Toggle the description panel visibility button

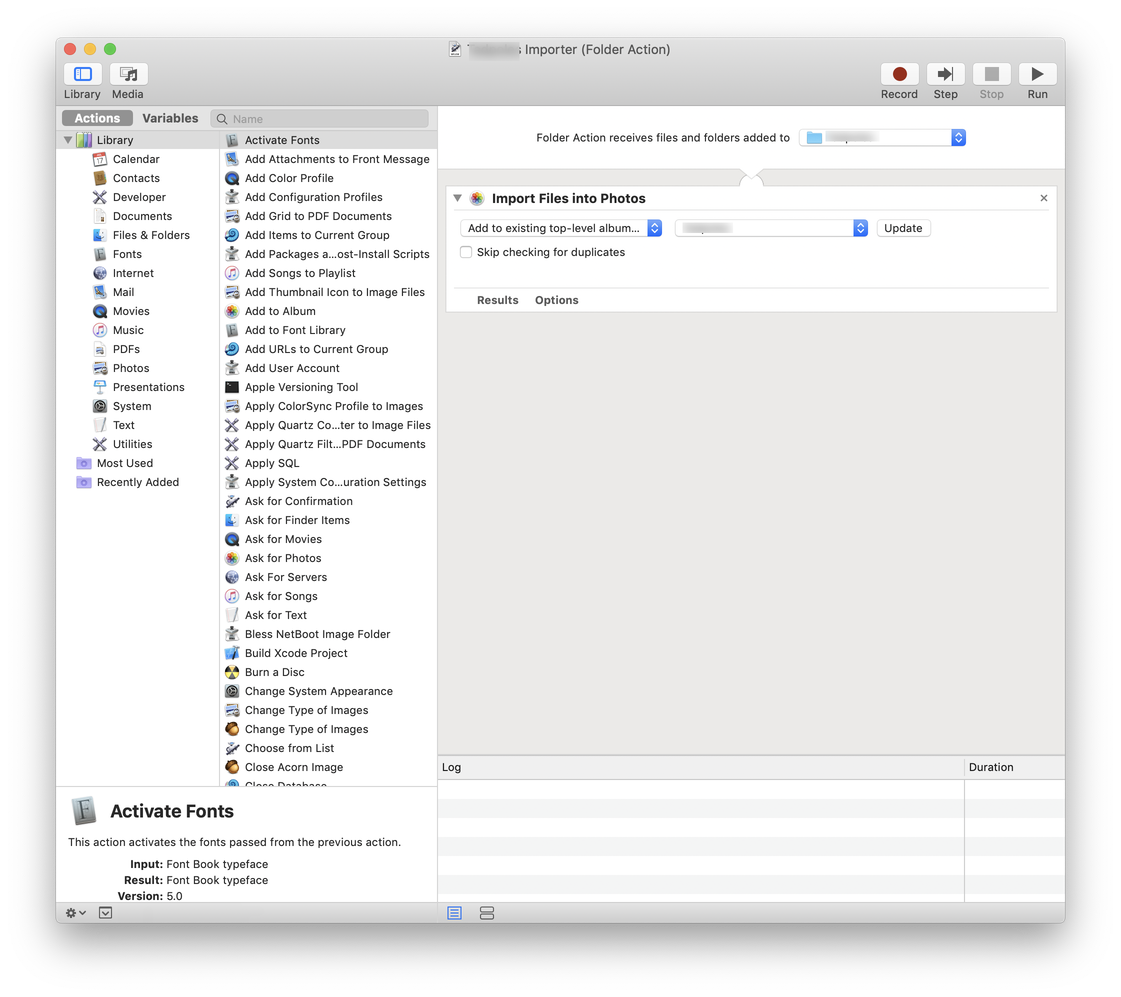pyautogui.click(x=105, y=913)
